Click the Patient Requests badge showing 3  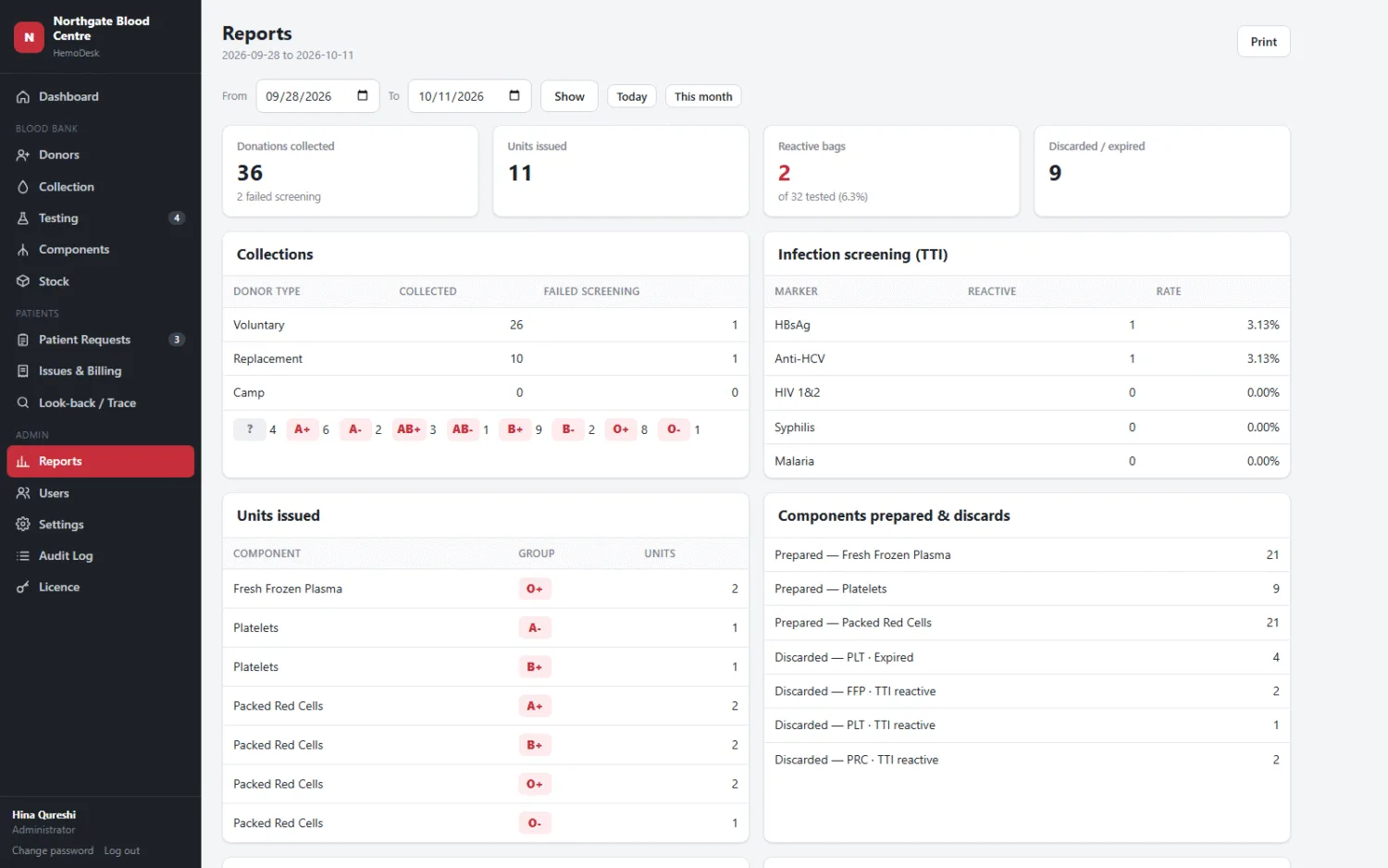click(x=177, y=340)
